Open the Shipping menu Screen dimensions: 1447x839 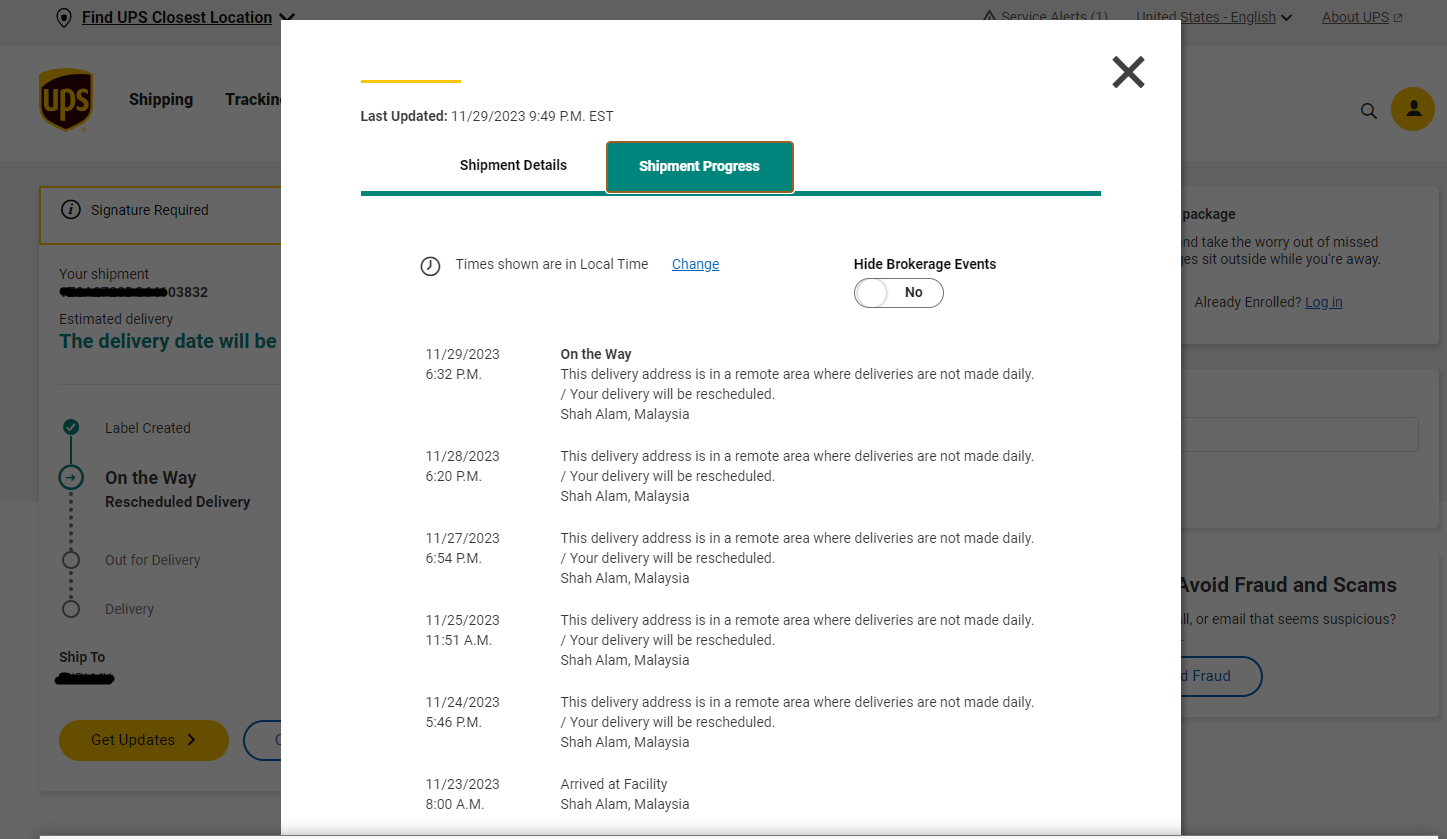pos(161,99)
